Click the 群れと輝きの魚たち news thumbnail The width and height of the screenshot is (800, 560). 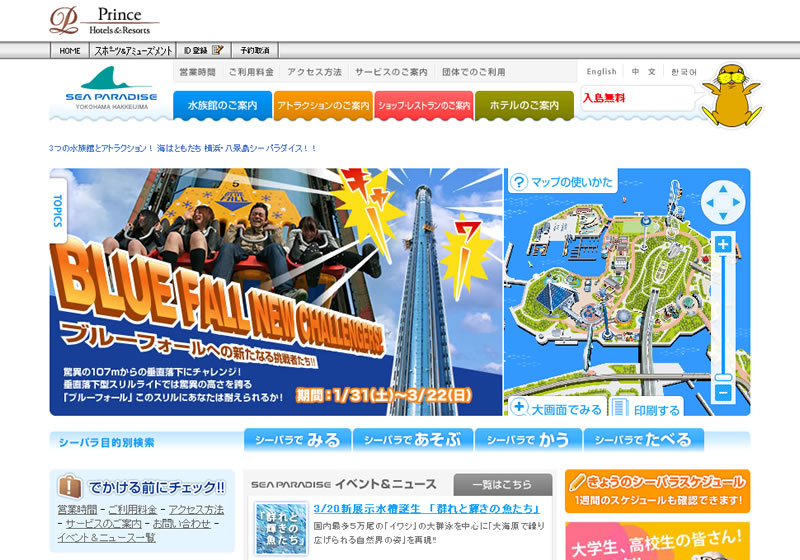click(x=281, y=529)
